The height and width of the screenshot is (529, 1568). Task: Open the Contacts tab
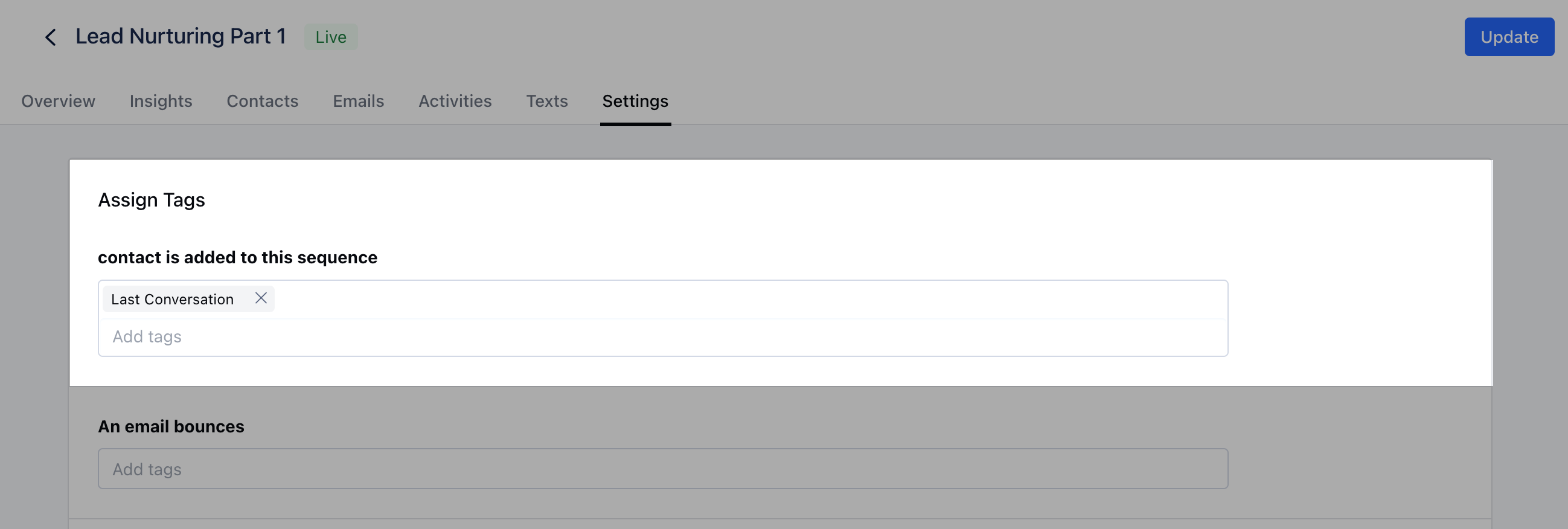pyautogui.click(x=263, y=101)
